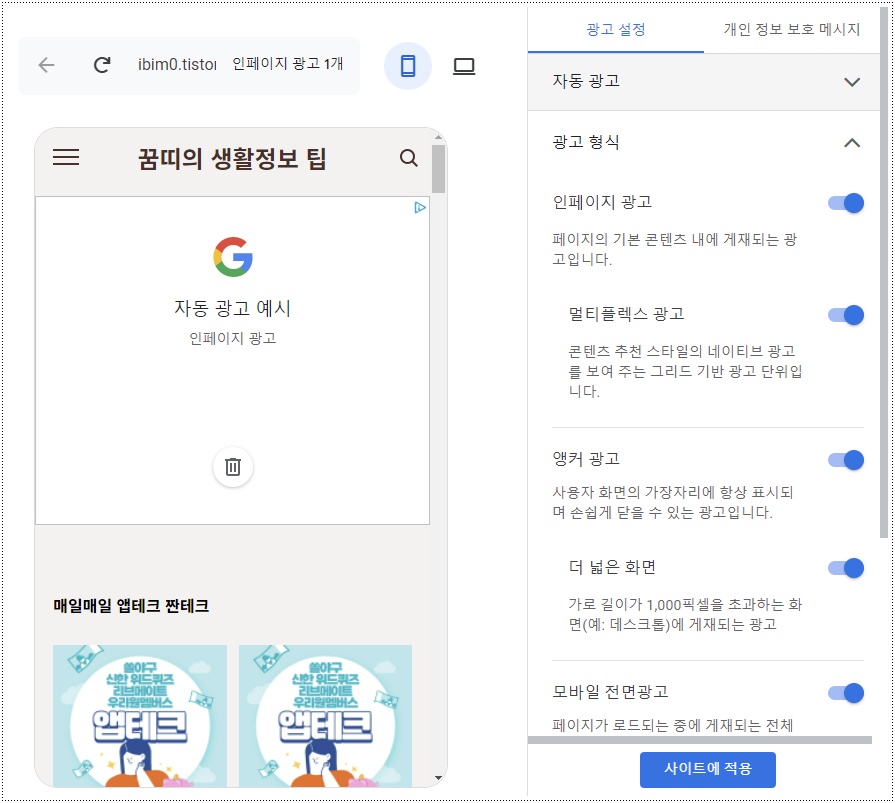Viewport: 895px width, 803px height.
Task: Reload the site preview
Action: coord(102,65)
